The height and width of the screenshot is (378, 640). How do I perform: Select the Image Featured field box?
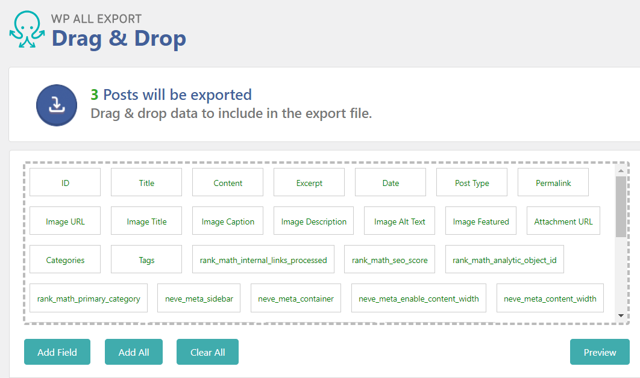click(x=481, y=221)
